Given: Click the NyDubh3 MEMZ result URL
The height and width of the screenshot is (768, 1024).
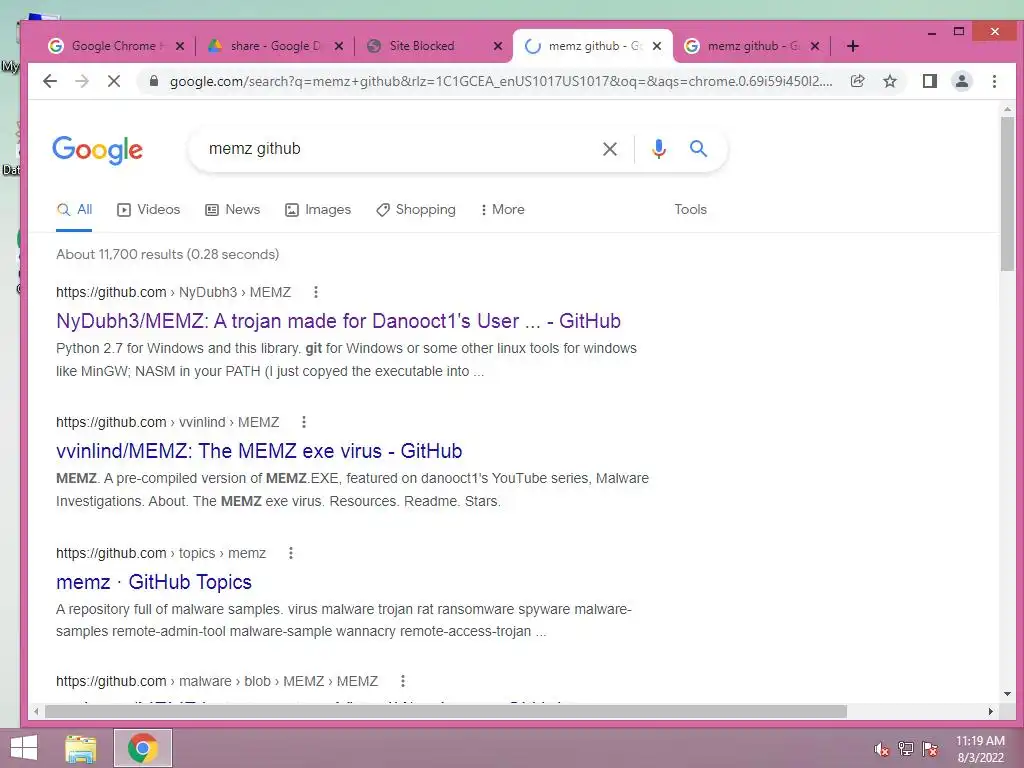Looking at the screenshot, I should (174, 292).
